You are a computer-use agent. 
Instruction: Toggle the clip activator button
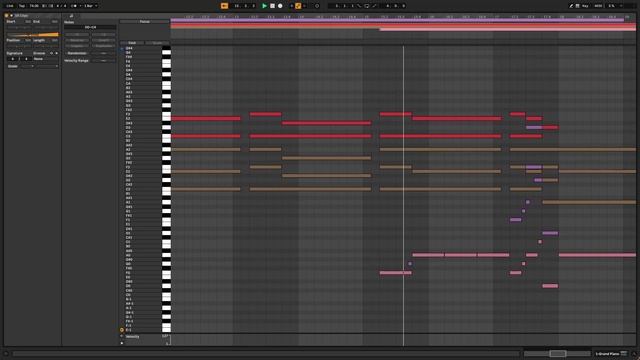pos(6,16)
